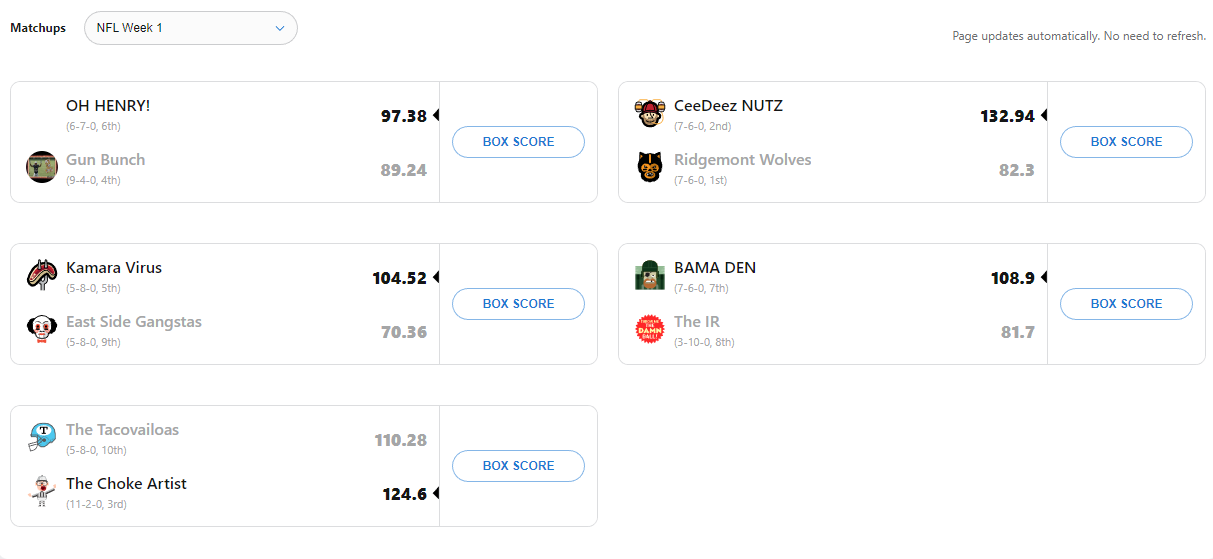This screenshot has height=559, width=1213.
Task: Click Gun Bunch team logo
Action: (42, 167)
